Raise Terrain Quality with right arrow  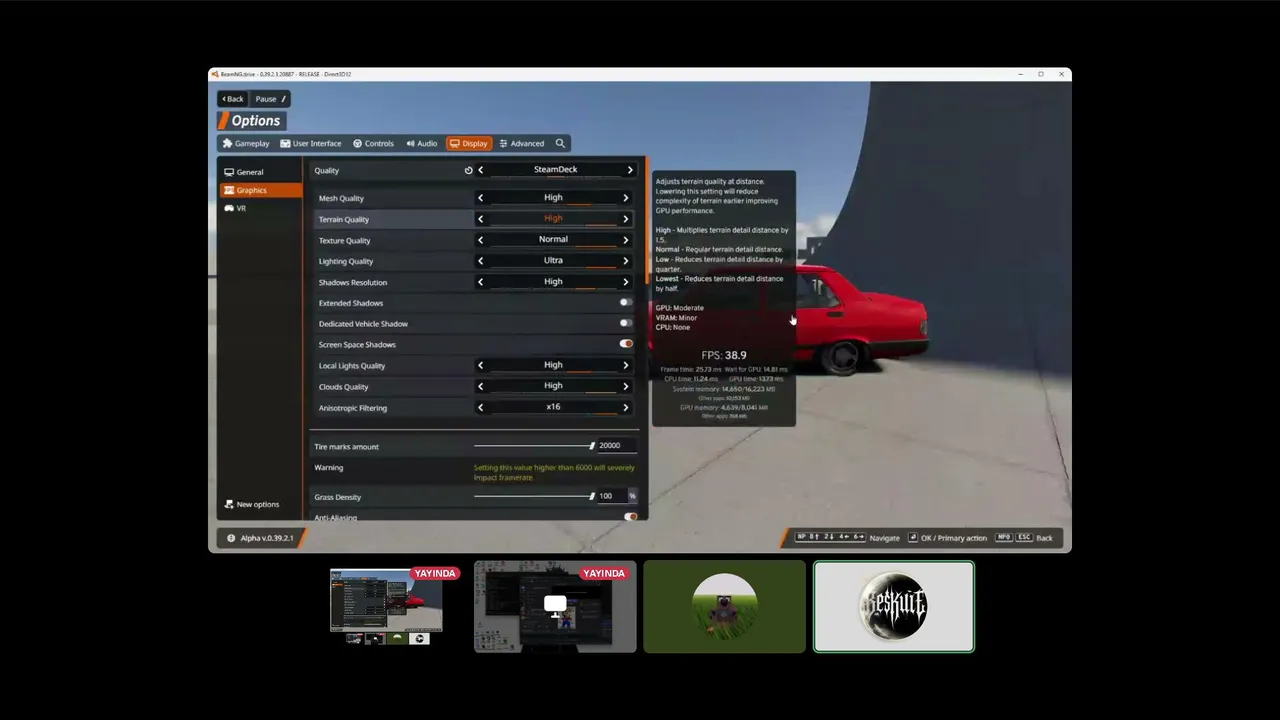pyautogui.click(x=626, y=219)
